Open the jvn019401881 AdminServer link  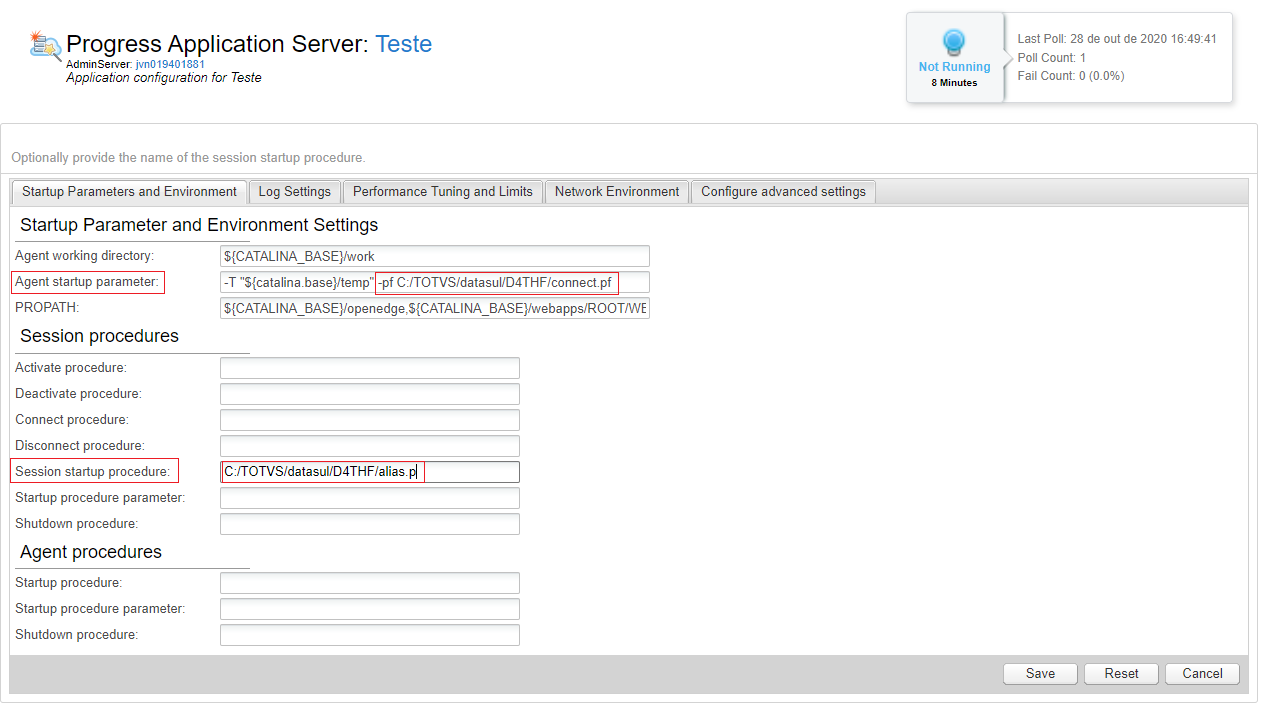[170, 64]
